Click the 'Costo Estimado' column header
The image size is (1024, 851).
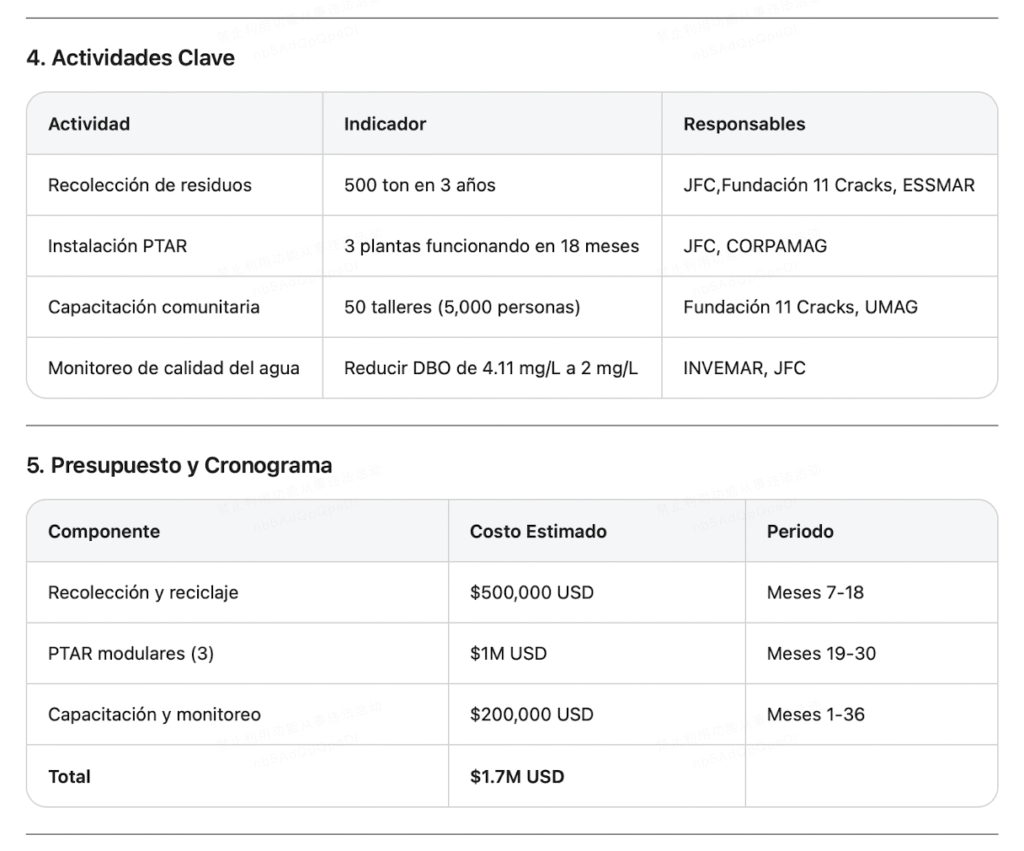(x=538, y=531)
